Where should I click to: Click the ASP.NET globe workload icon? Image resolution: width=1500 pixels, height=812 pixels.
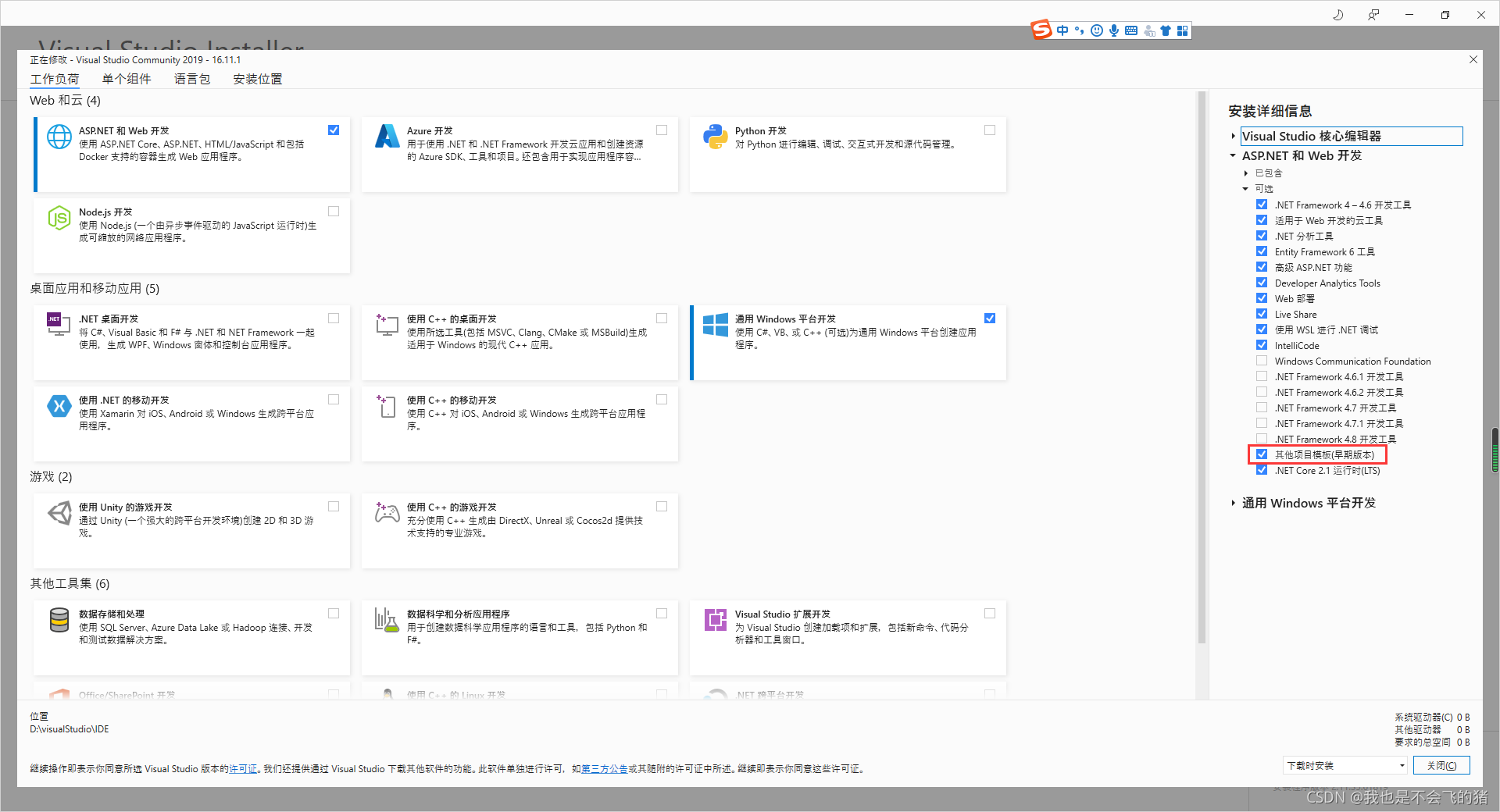(59, 137)
